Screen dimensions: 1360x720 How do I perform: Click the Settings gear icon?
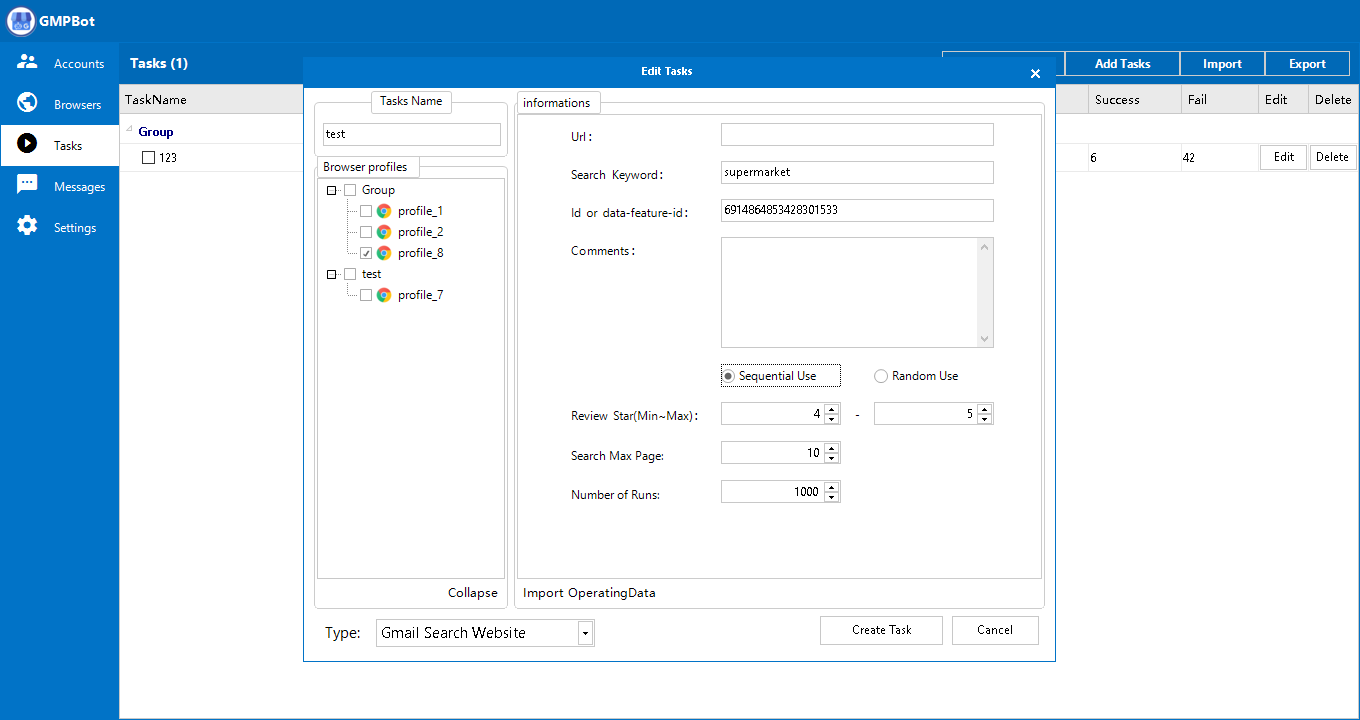(27, 226)
